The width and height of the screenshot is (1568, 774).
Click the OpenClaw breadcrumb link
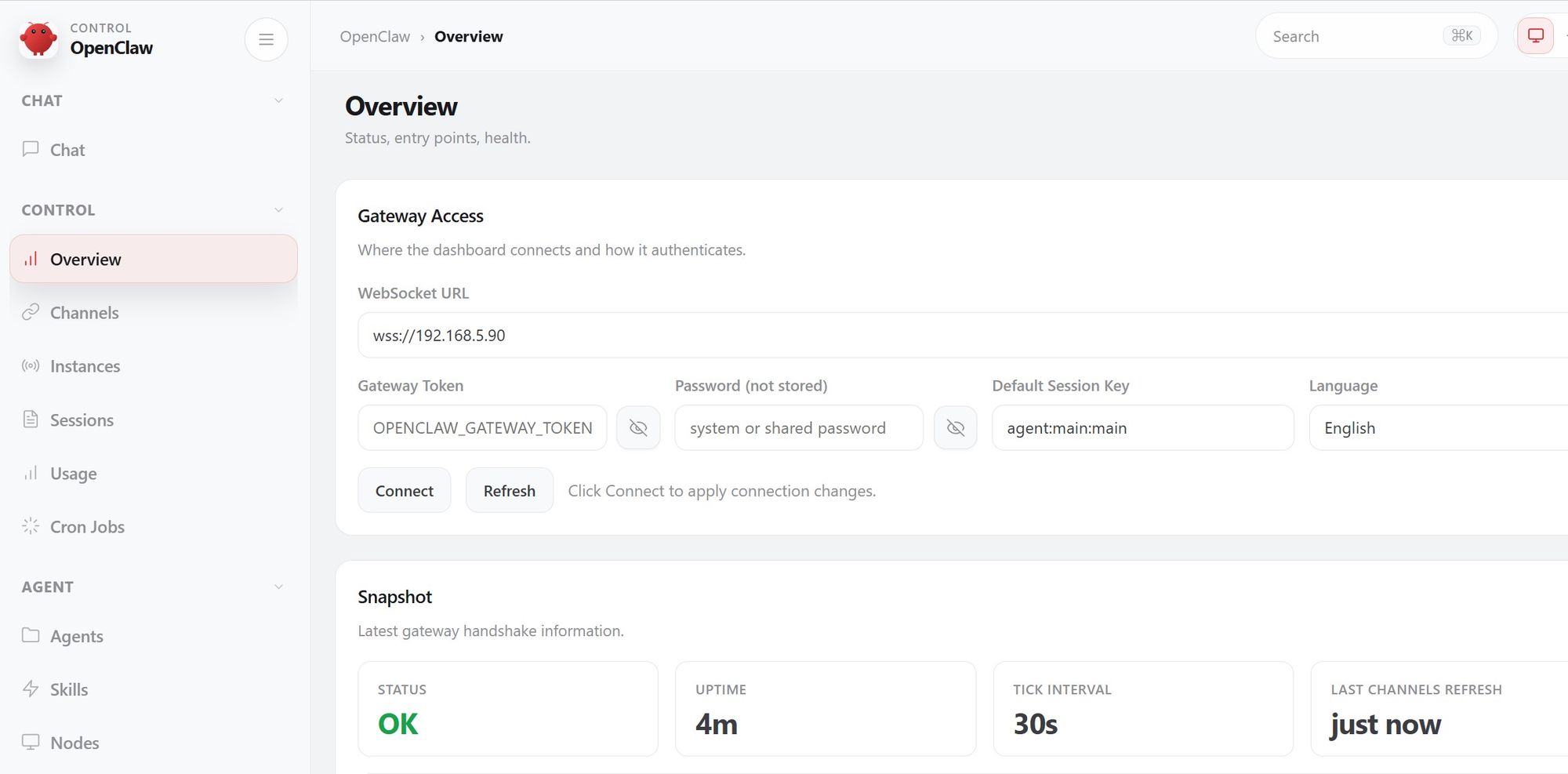375,37
